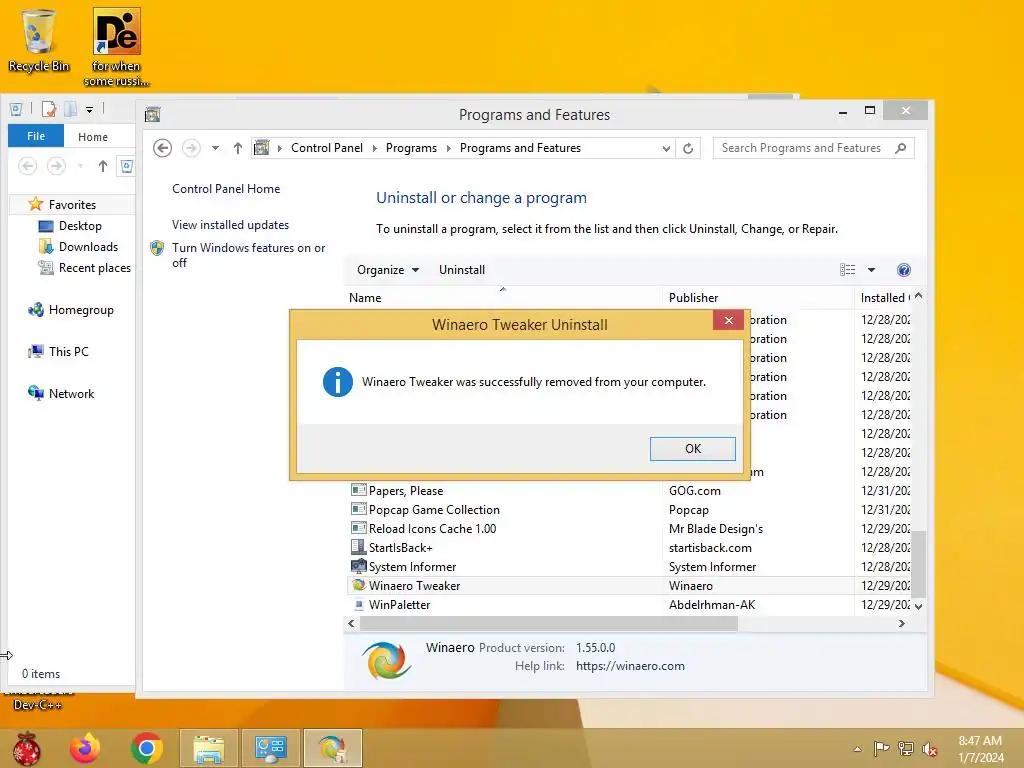Open View installed updates link
Image resolution: width=1024 pixels, height=768 pixels.
coord(230,225)
